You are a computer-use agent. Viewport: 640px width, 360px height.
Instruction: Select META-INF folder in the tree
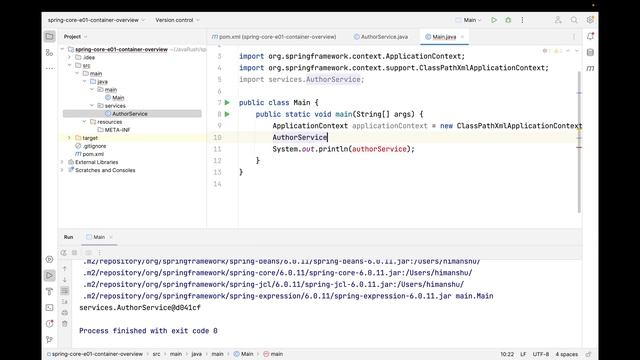[x=117, y=130]
